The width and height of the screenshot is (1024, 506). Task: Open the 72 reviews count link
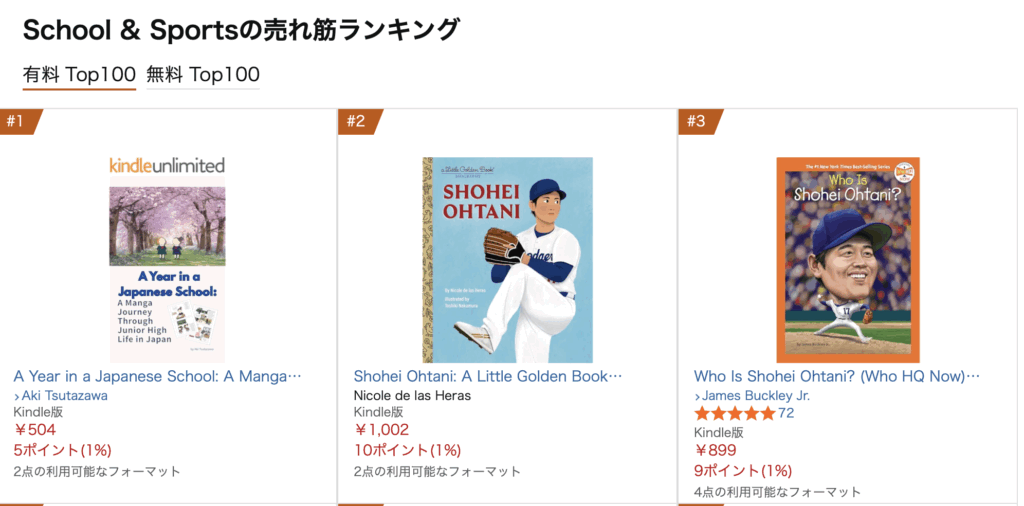coord(786,413)
